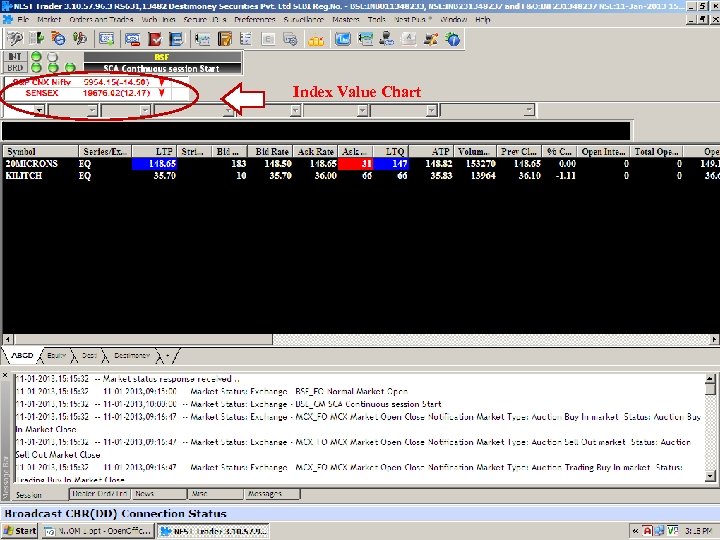Switch to the Debt market watch tab
This screenshot has width=720, height=540.
[89, 355]
